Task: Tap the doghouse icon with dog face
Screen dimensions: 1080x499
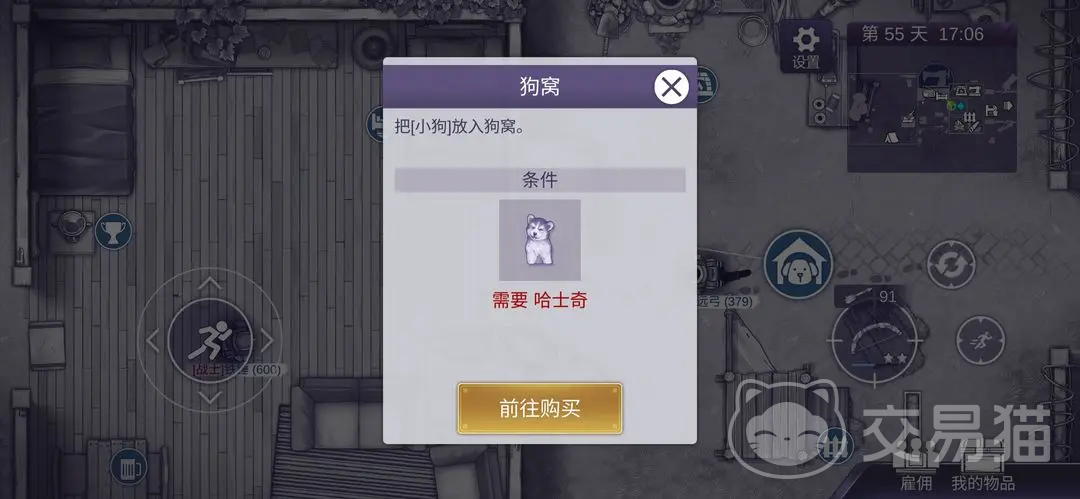Action: 799,265
